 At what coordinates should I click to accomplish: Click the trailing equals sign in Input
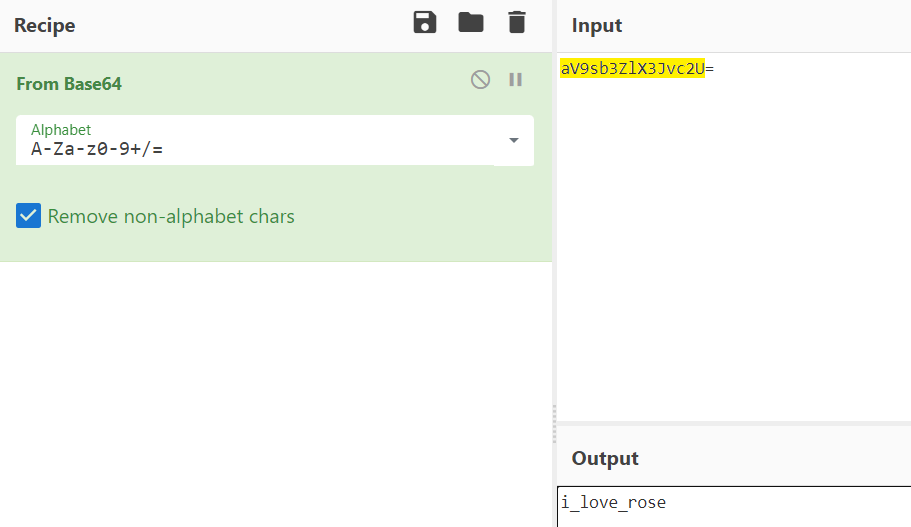point(710,69)
